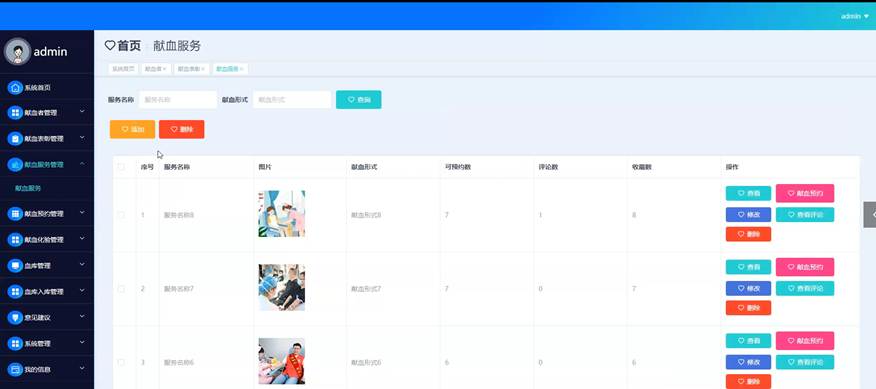Open the 献血服务 submenu item in sidebar
The width and height of the screenshot is (876, 389).
[x=47, y=188]
